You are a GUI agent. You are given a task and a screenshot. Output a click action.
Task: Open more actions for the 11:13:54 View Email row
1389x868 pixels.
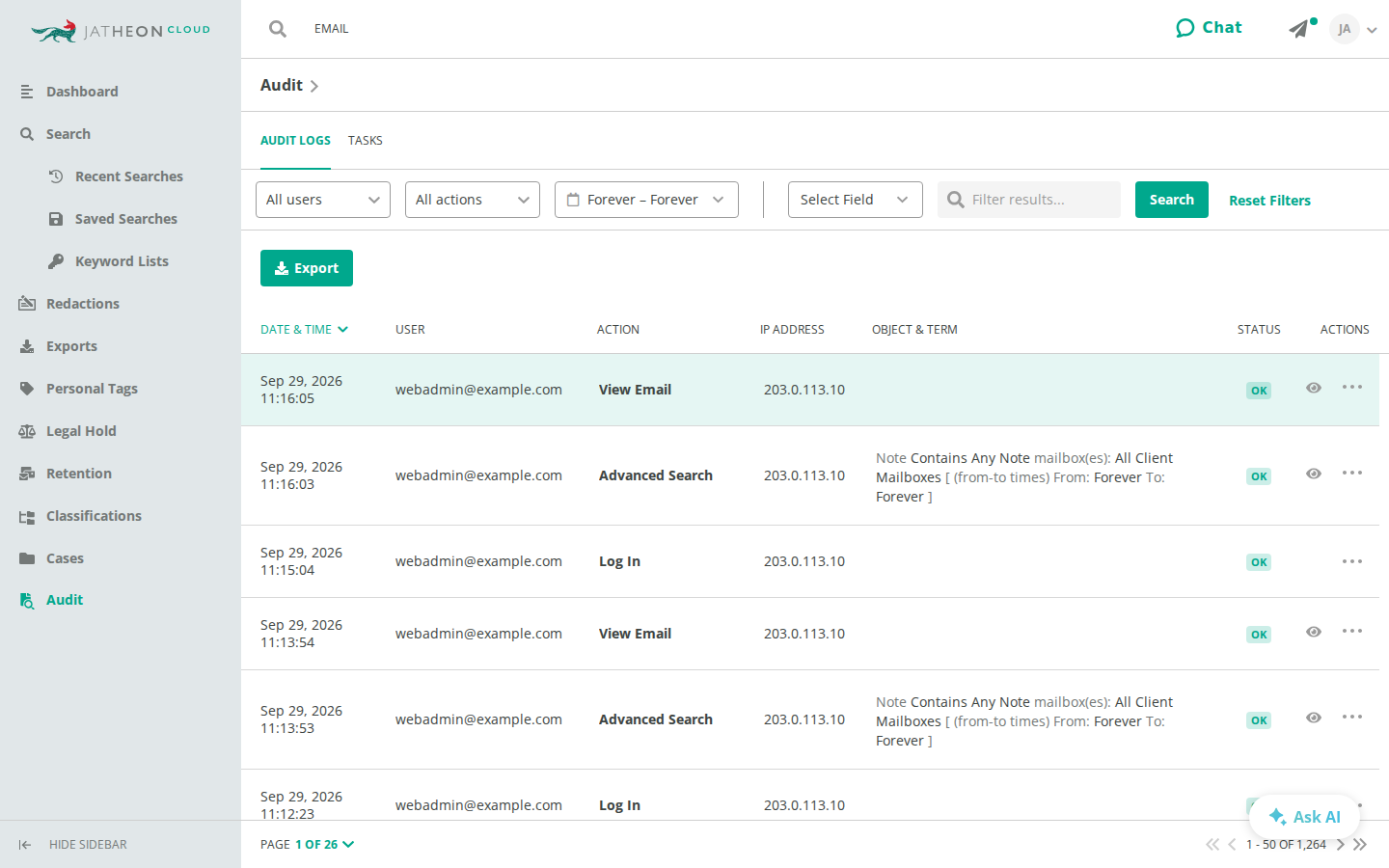[1352, 632]
